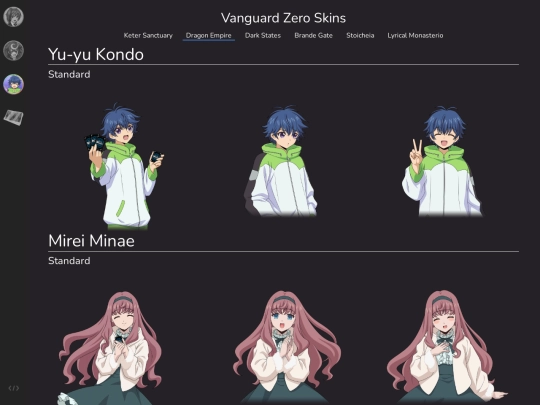Select Yu-yu Kondo neutral pose skin
This screenshot has width=540, height=405.
pos(281,161)
